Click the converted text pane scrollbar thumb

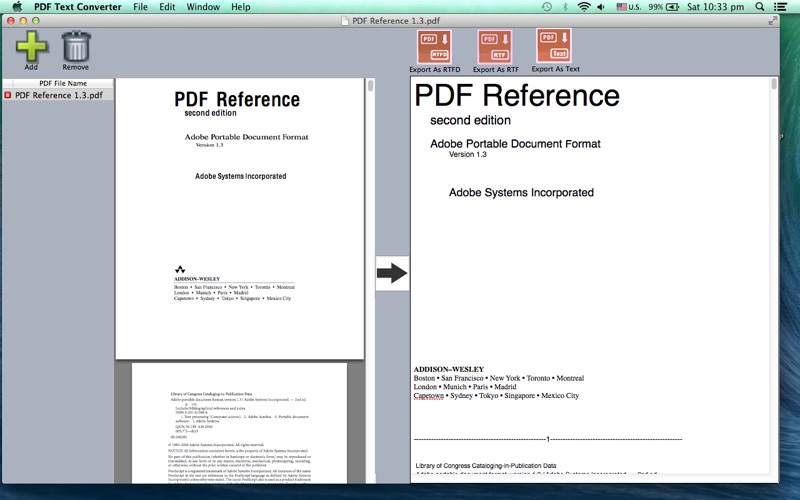[774, 84]
